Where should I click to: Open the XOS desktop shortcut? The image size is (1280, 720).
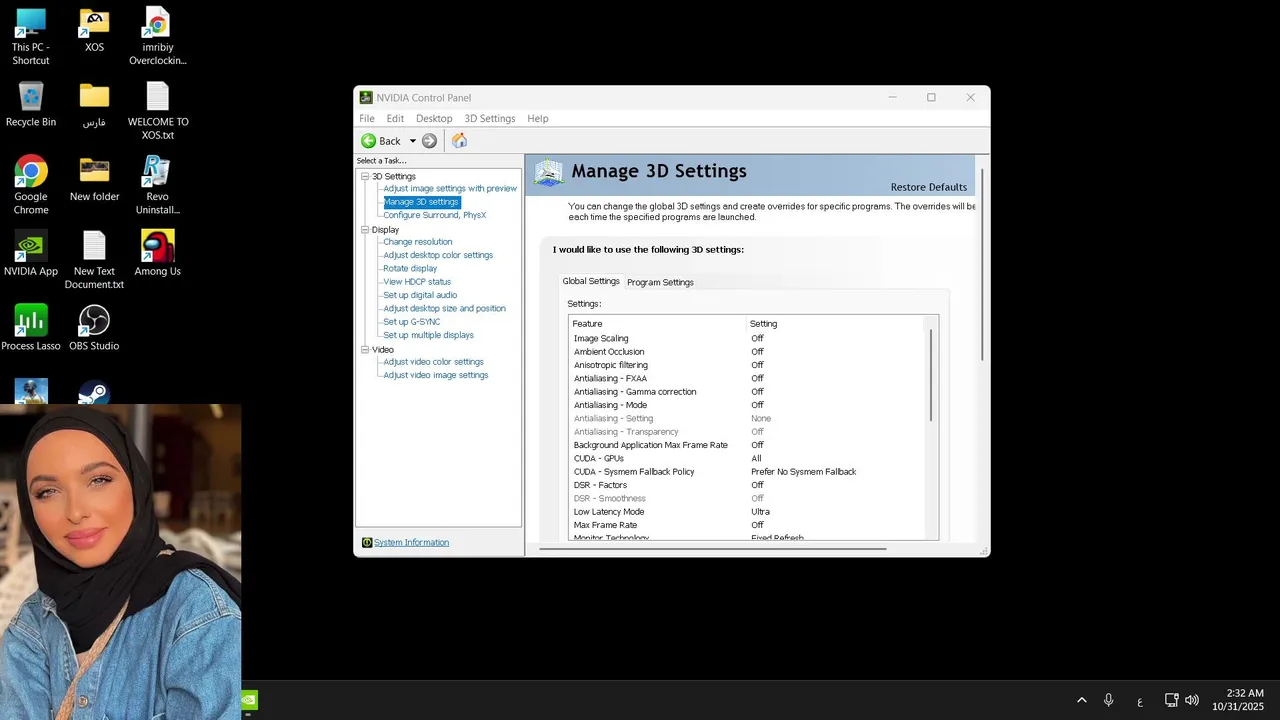[94, 31]
